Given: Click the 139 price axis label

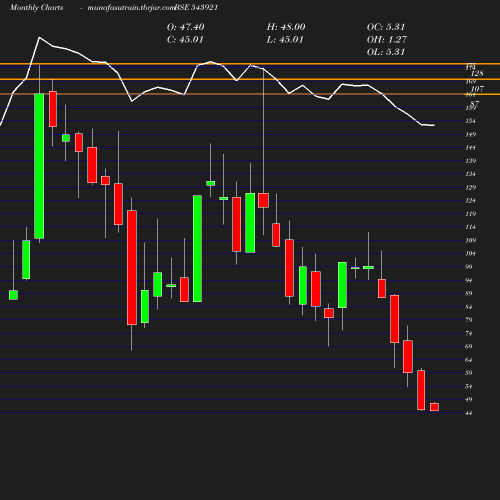Looking at the screenshot, I should (x=470, y=161).
